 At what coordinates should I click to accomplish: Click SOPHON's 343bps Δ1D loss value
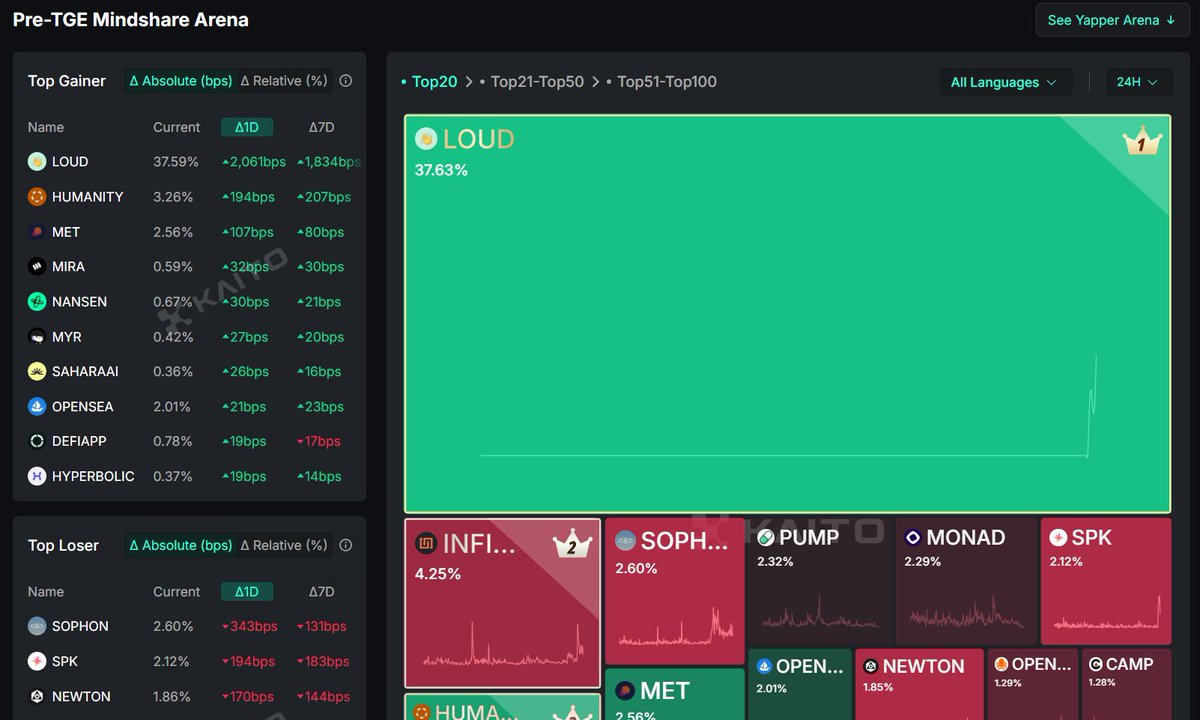[x=249, y=626]
